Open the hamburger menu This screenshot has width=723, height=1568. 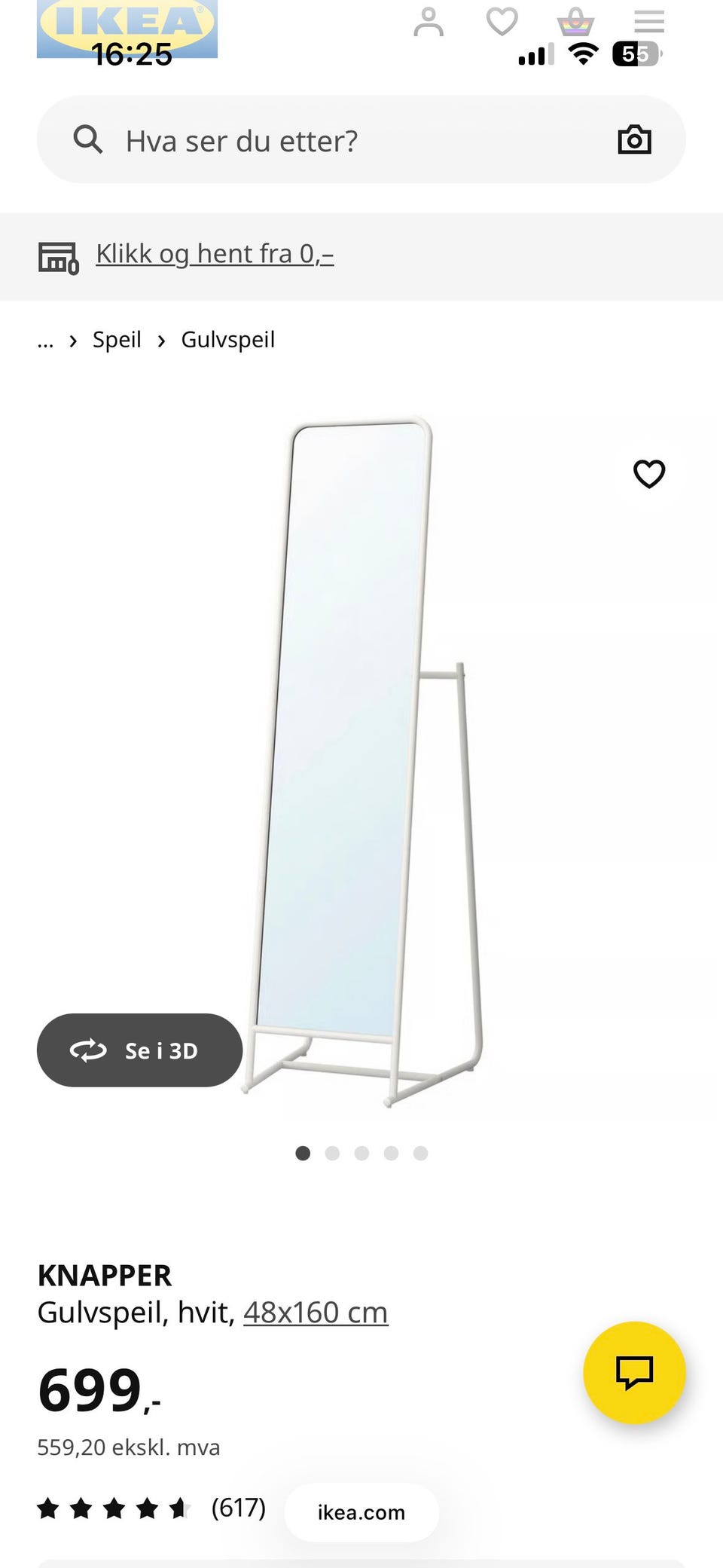[x=649, y=22]
